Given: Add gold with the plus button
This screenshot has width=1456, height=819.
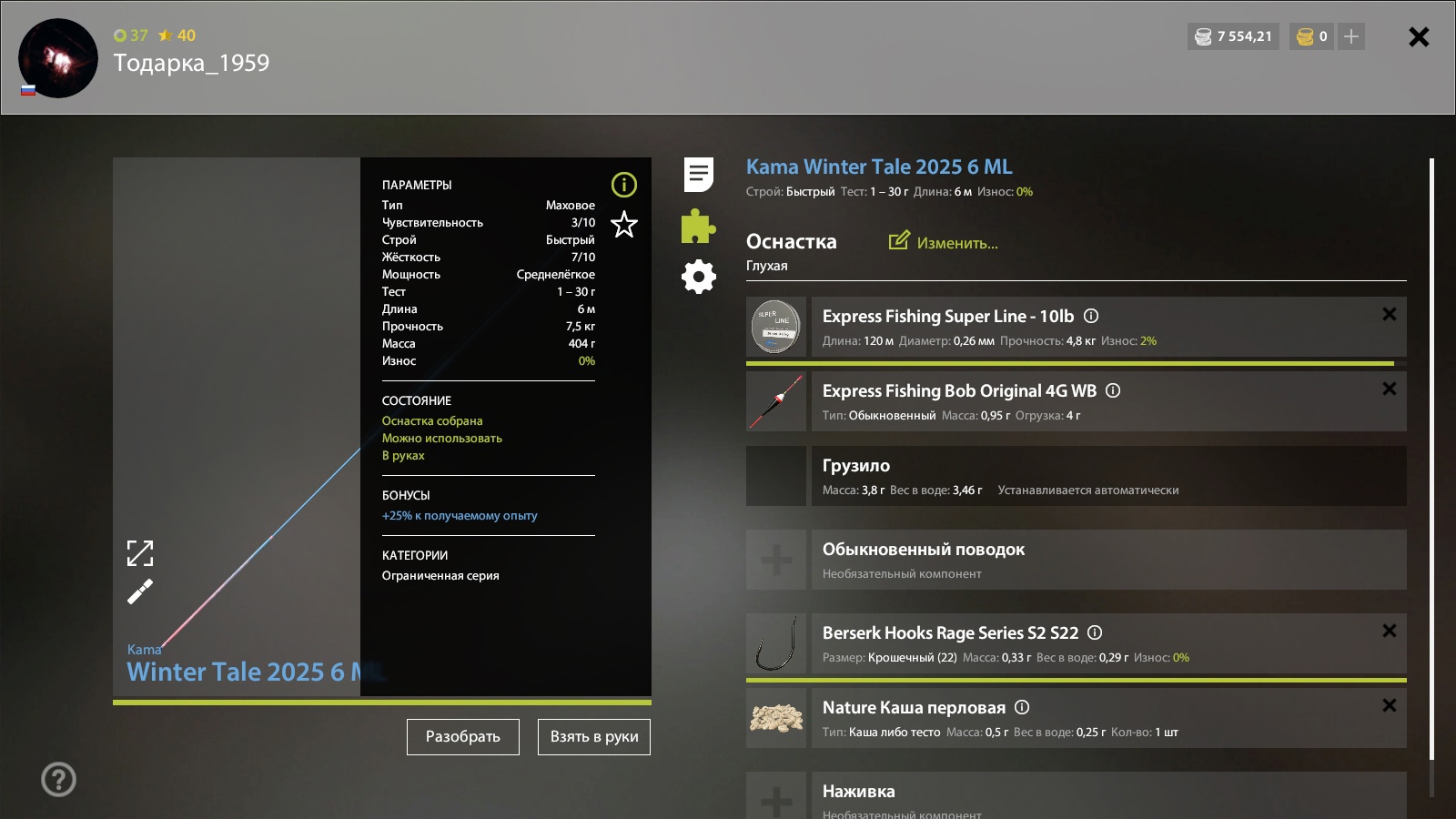Looking at the screenshot, I should [1351, 36].
